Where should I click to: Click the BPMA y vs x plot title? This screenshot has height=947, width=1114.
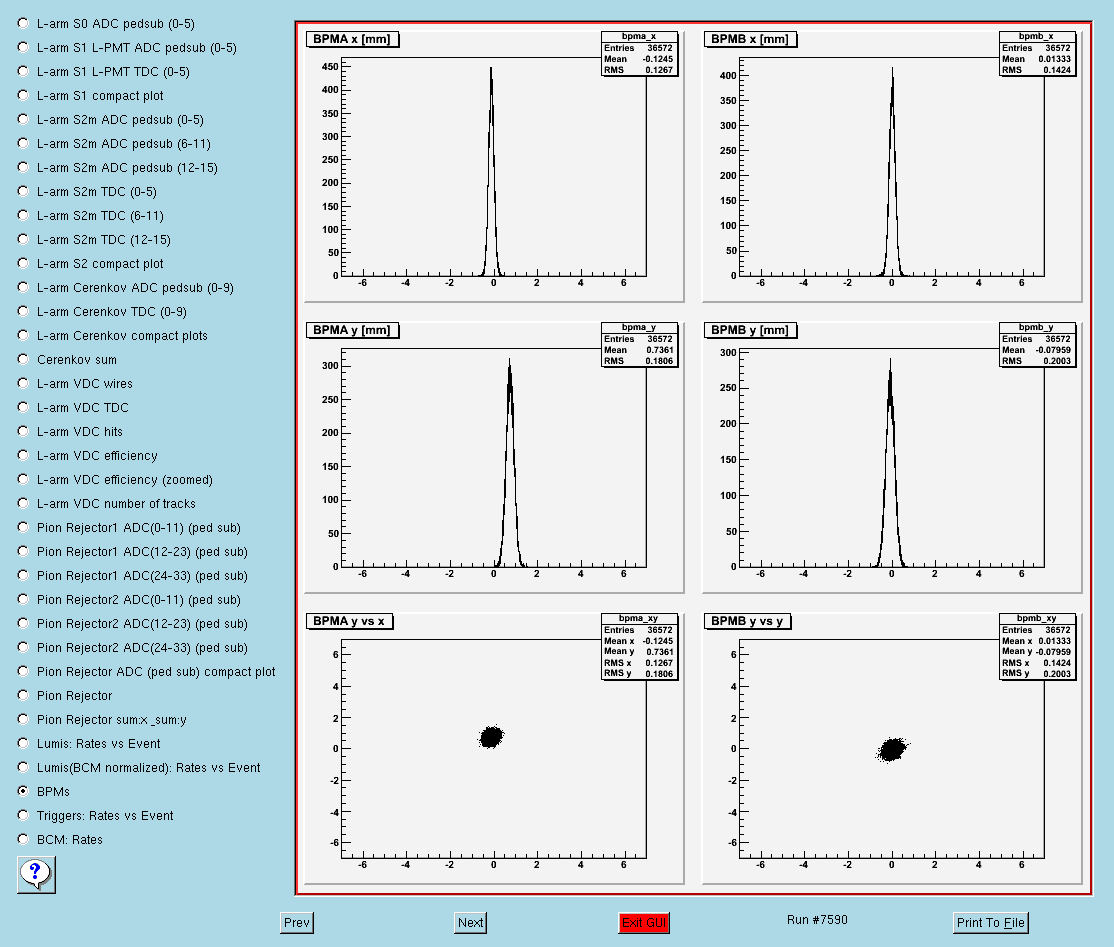click(x=350, y=622)
